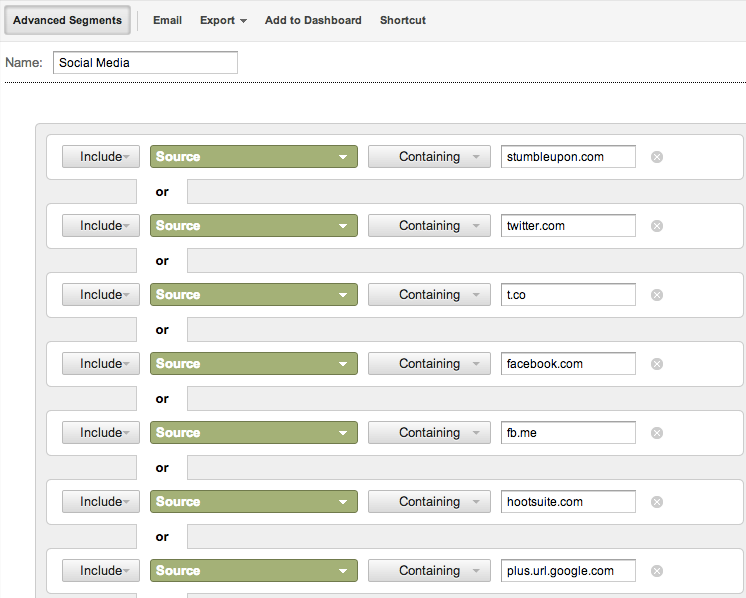
Task: Remove the stumbleupon.com condition
Action: 657,157
